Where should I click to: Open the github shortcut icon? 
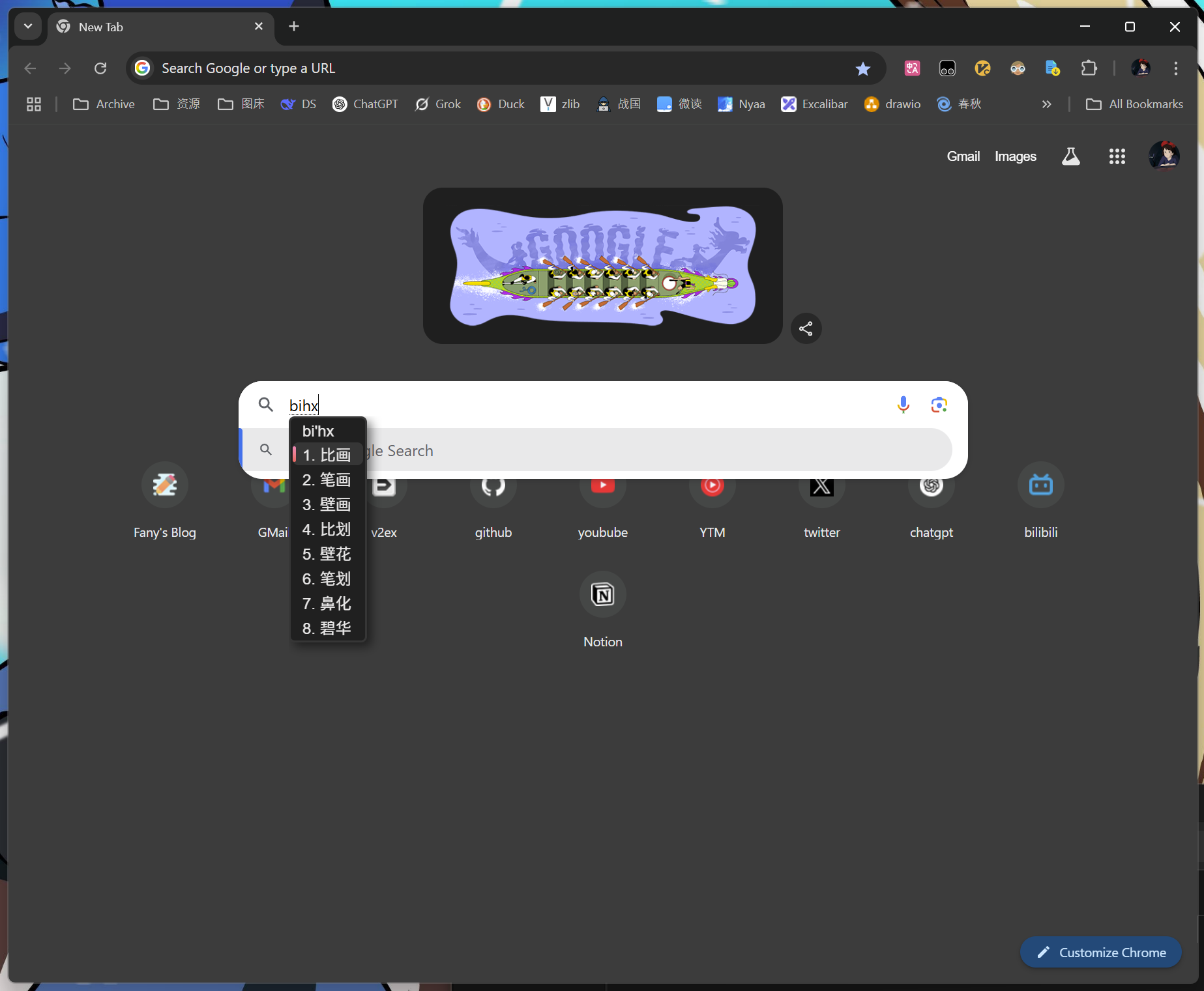click(x=493, y=485)
